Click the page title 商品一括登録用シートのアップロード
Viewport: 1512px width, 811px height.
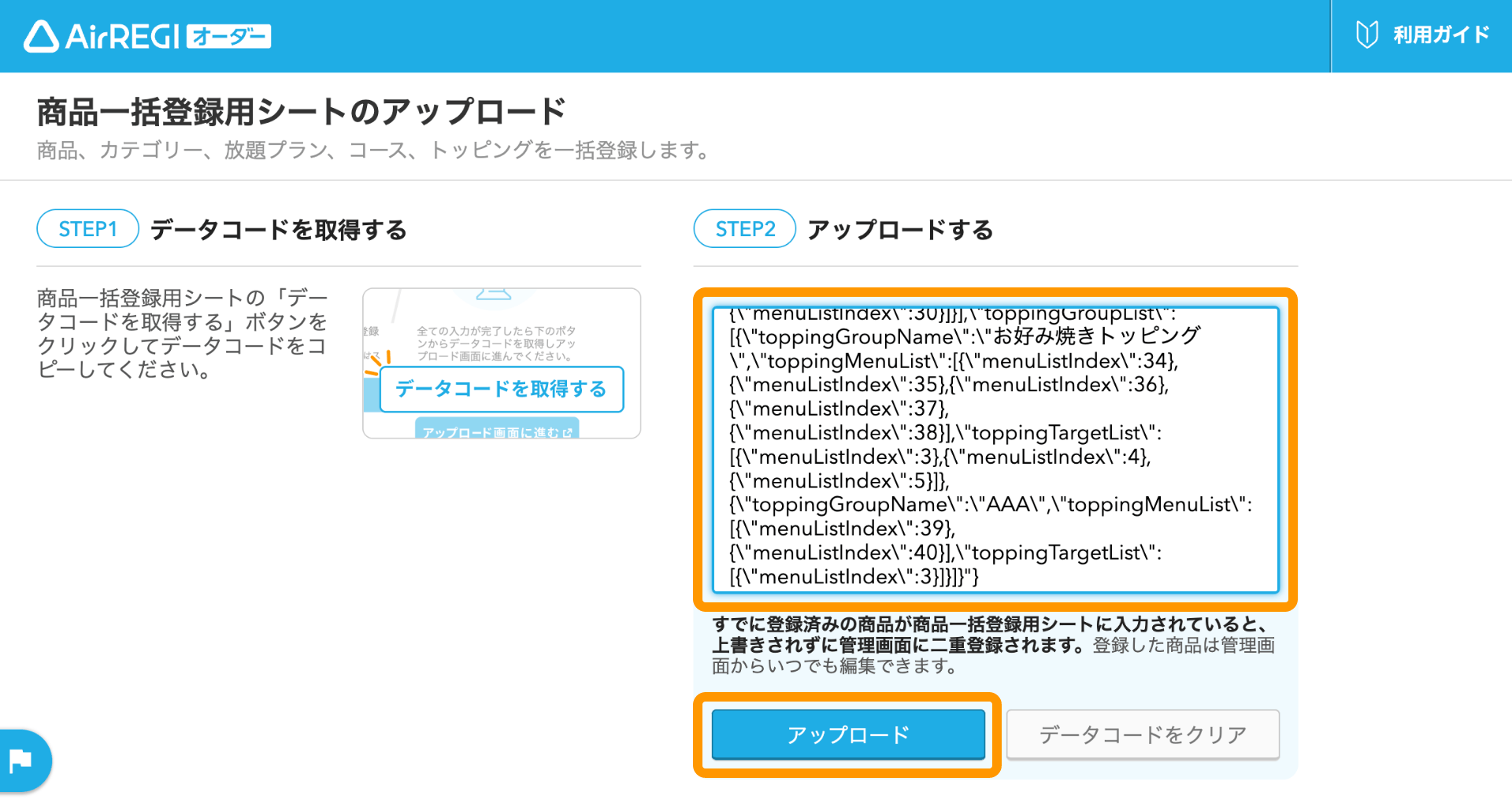302,112
